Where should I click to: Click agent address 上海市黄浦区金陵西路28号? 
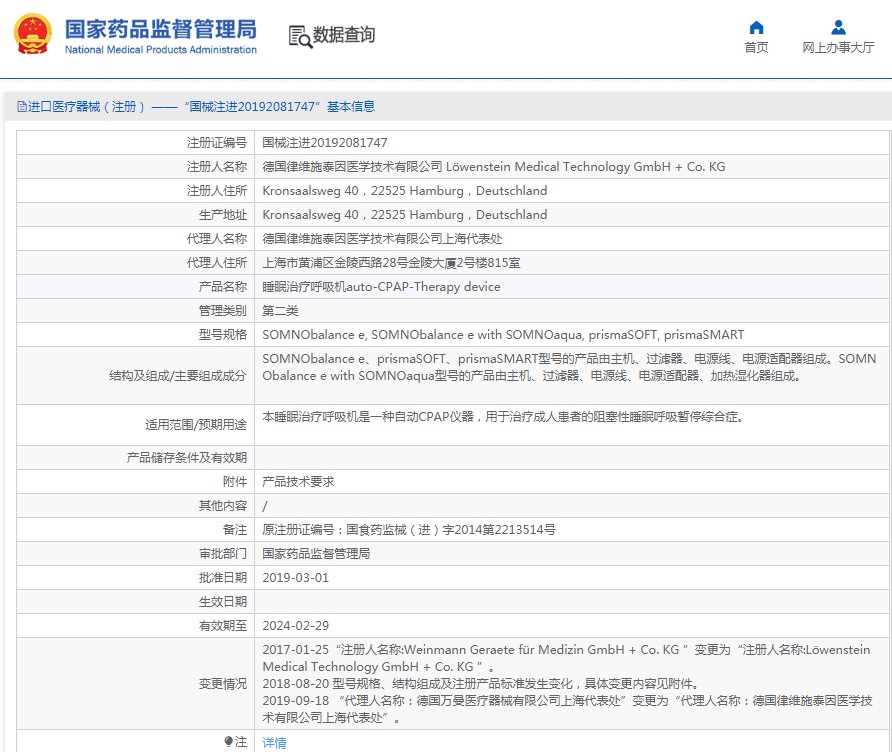click(391, 262)
